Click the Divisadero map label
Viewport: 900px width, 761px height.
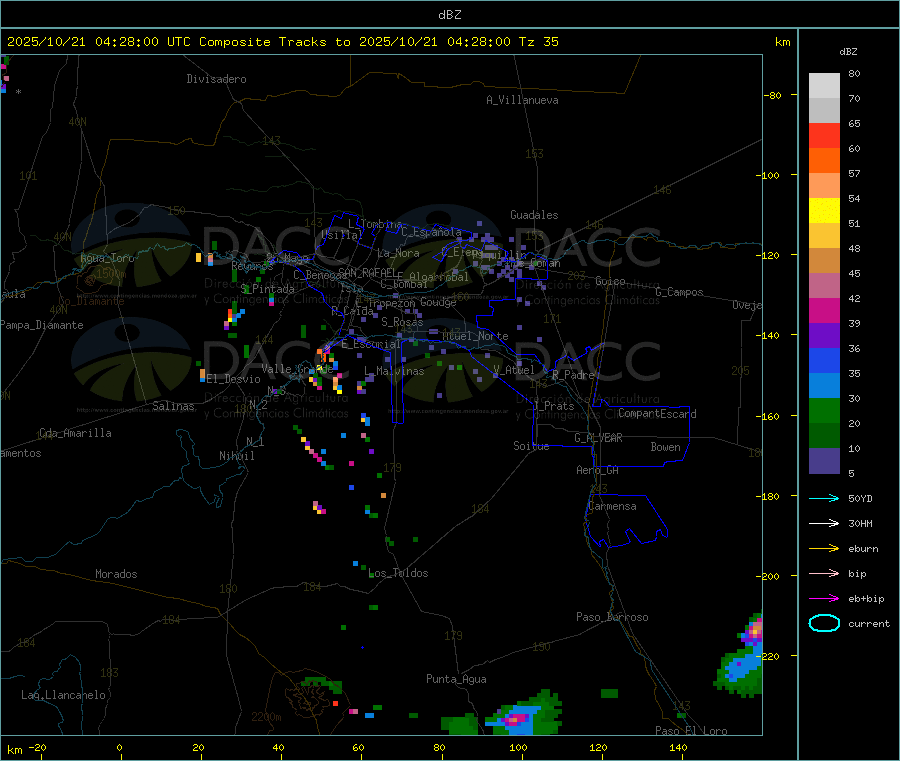(x=216, y=79)
